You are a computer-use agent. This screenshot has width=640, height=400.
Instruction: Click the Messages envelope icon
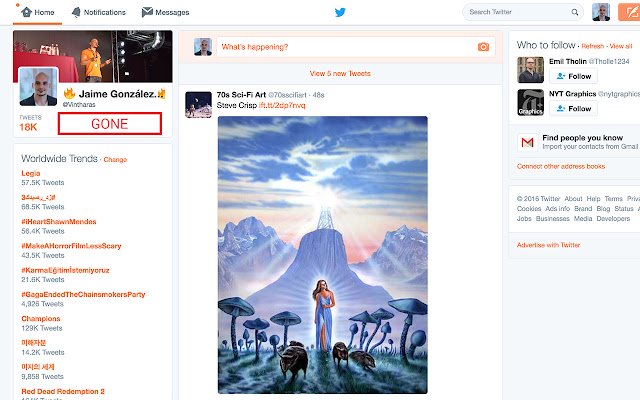click(x=147, y=12)
